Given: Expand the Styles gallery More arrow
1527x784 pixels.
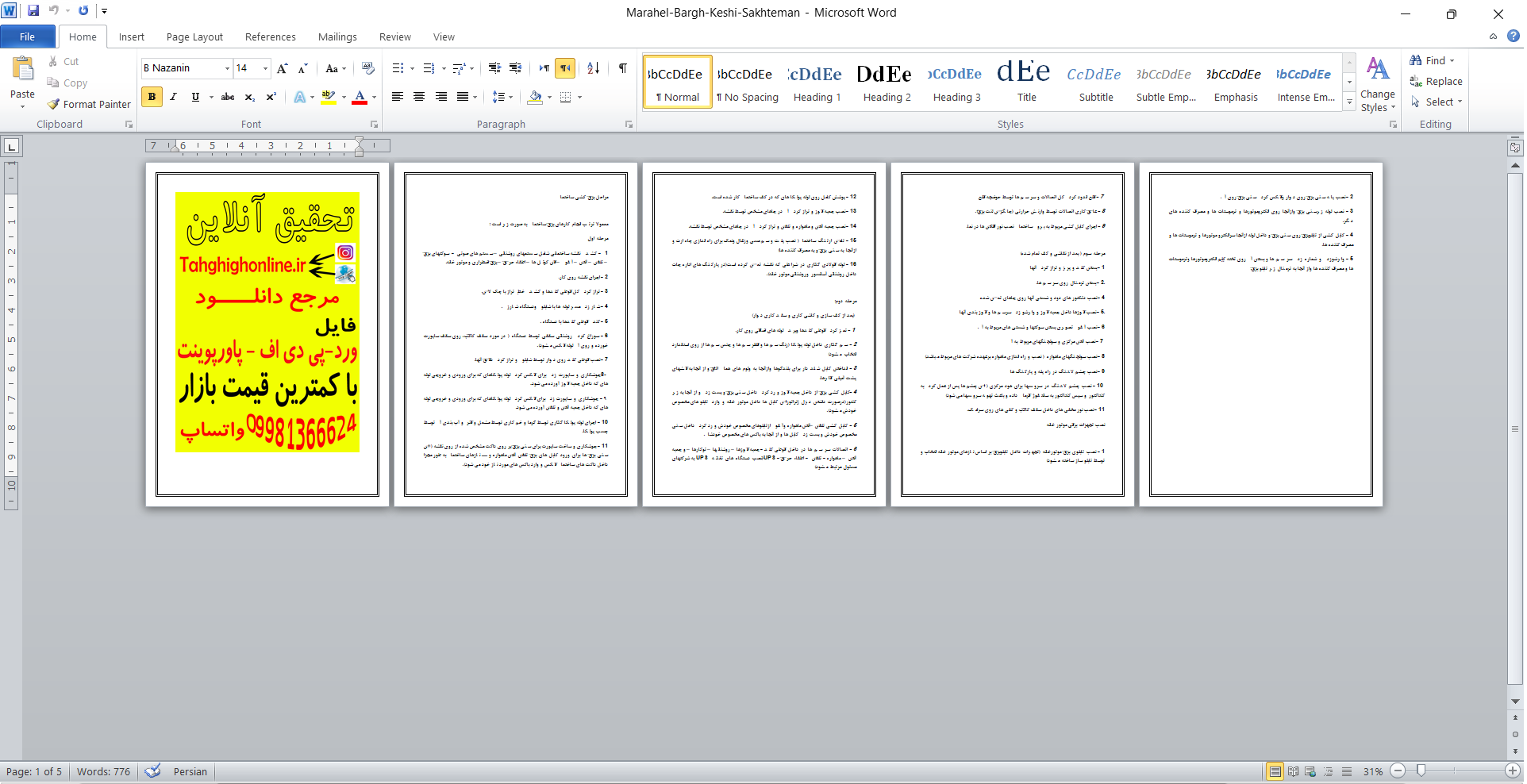Looking at the screenshot, I should point(1349,102).
